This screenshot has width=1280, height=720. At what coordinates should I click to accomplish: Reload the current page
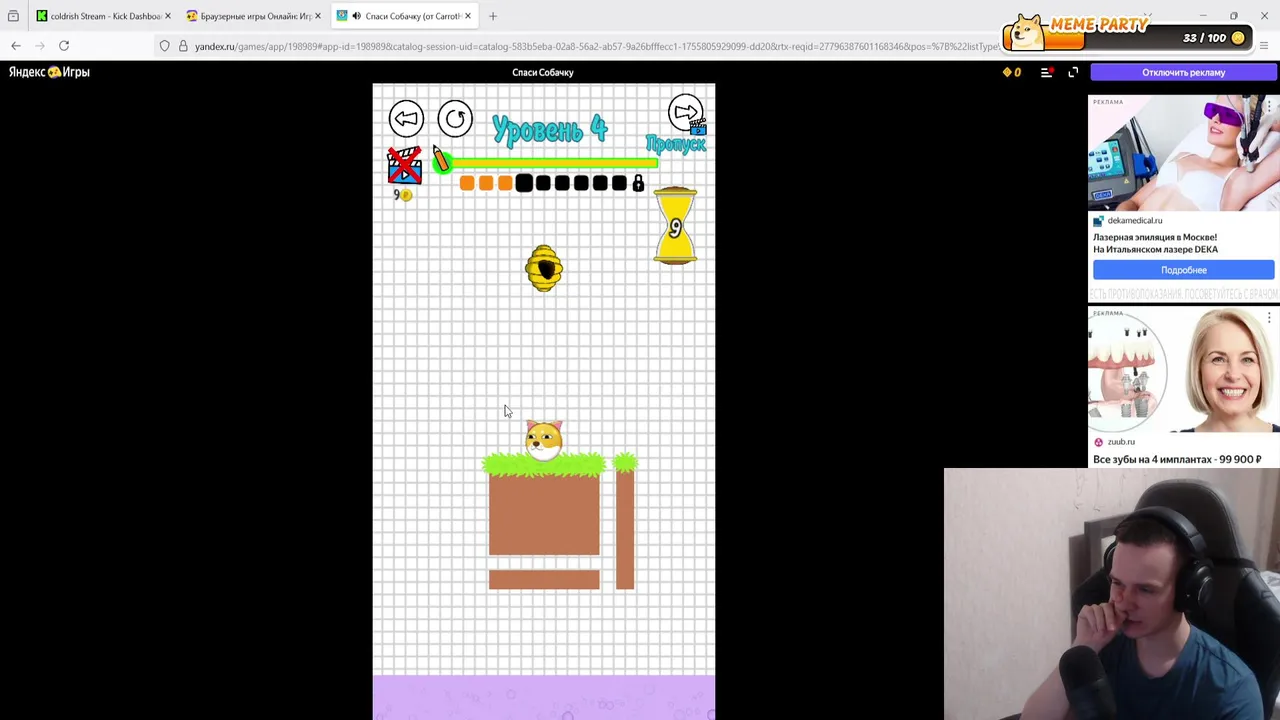[64, 46]
